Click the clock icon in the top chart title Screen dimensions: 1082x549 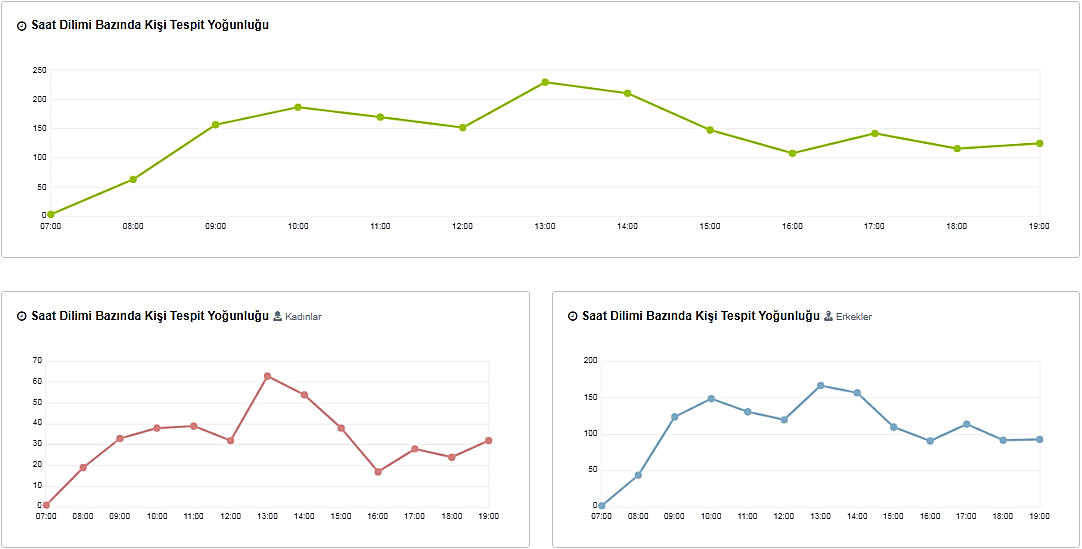tap(22, 26)
